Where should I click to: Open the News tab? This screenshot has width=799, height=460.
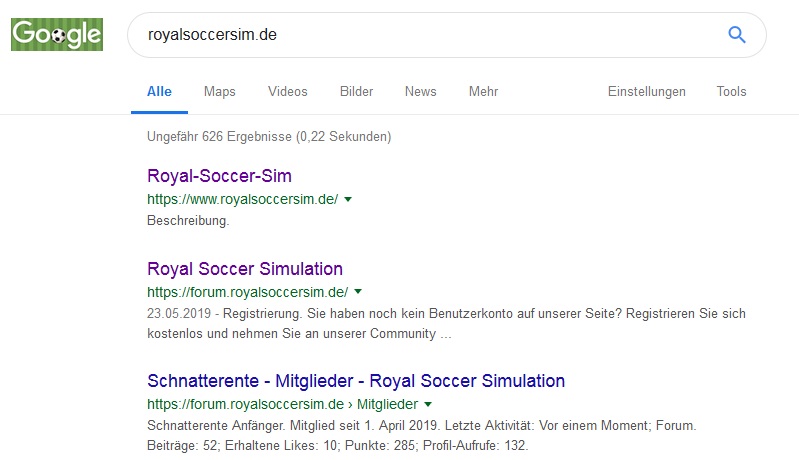pyautogui.click(x=420, y=92)
